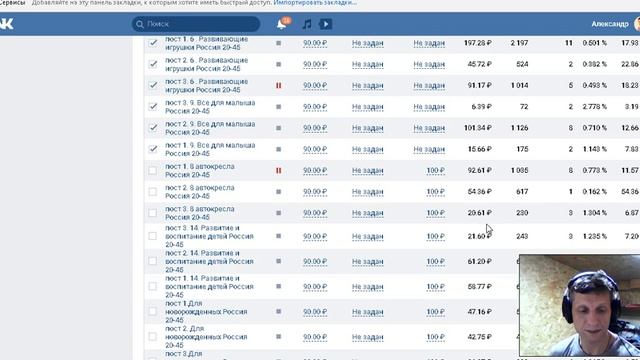The height and width of the screenshot is (360, 640).
Task: Open ad 'пост 1. 8 автокресла Россия 20-45'
Action: coord(200,170)
